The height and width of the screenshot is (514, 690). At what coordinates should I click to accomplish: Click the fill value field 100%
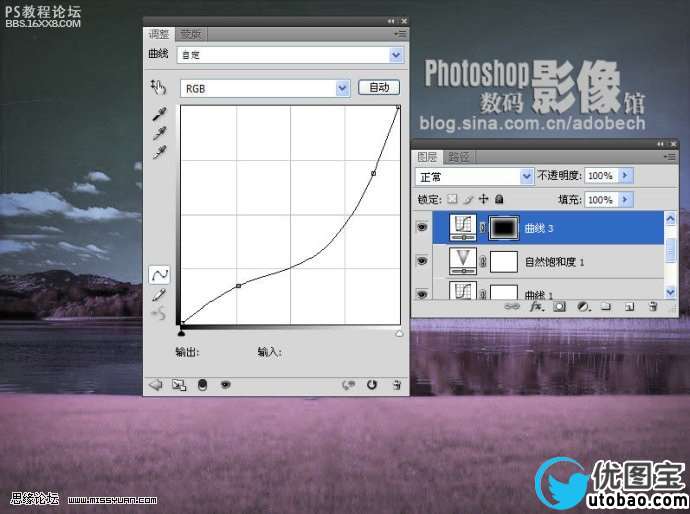(600, 200)
